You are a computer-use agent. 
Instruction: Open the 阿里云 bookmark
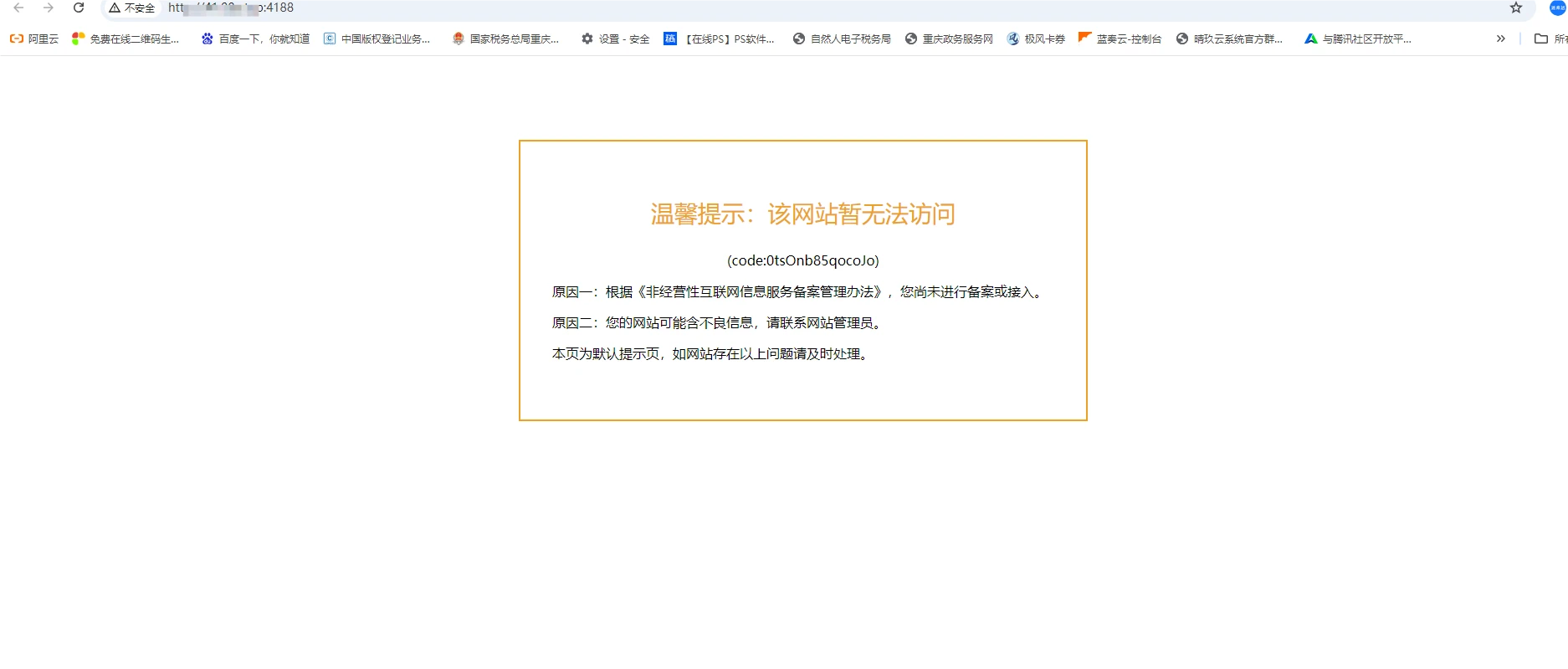pos(34,39)
